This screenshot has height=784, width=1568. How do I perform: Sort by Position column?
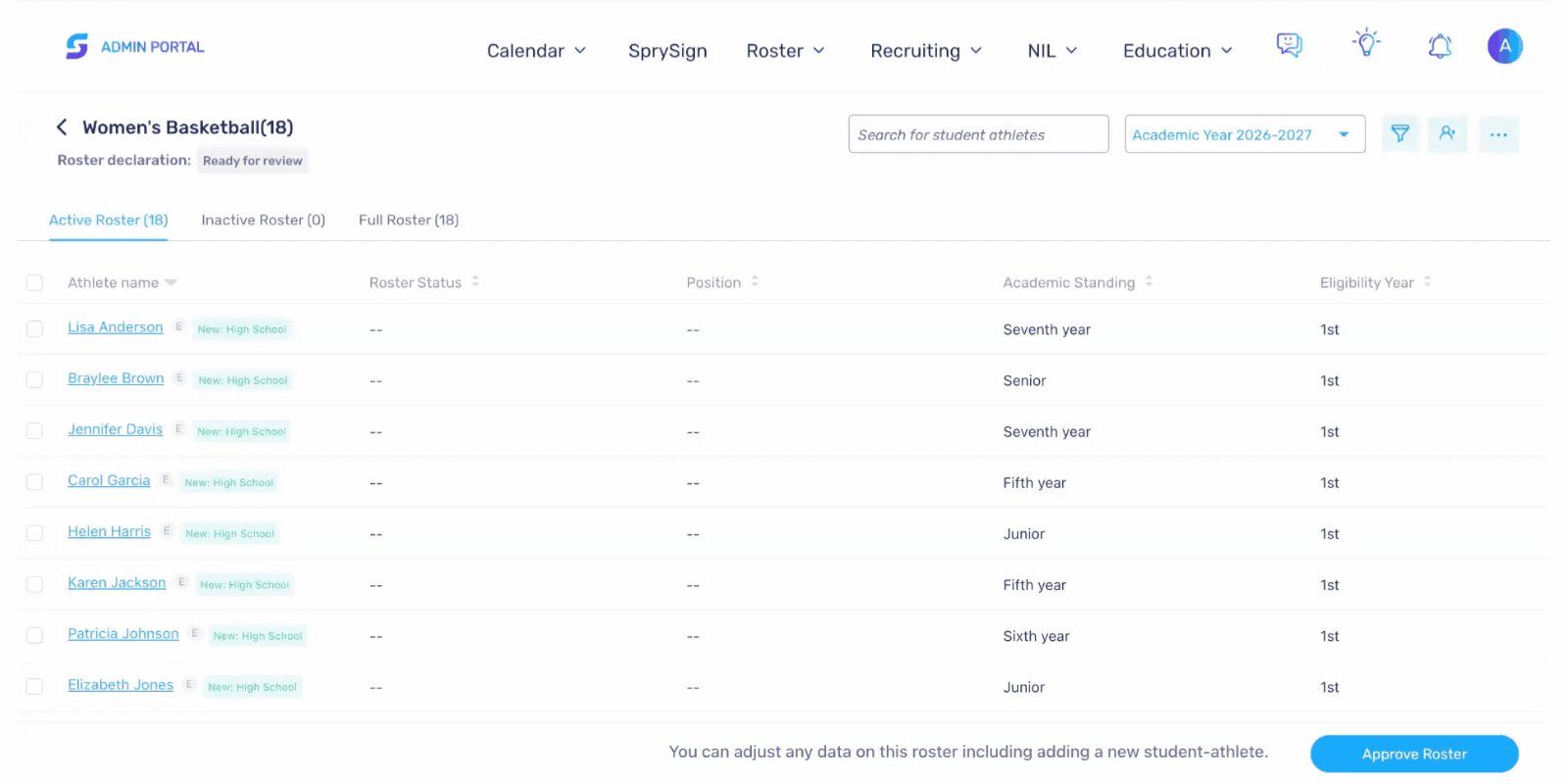pyautogui.click(x=755, y=282)
